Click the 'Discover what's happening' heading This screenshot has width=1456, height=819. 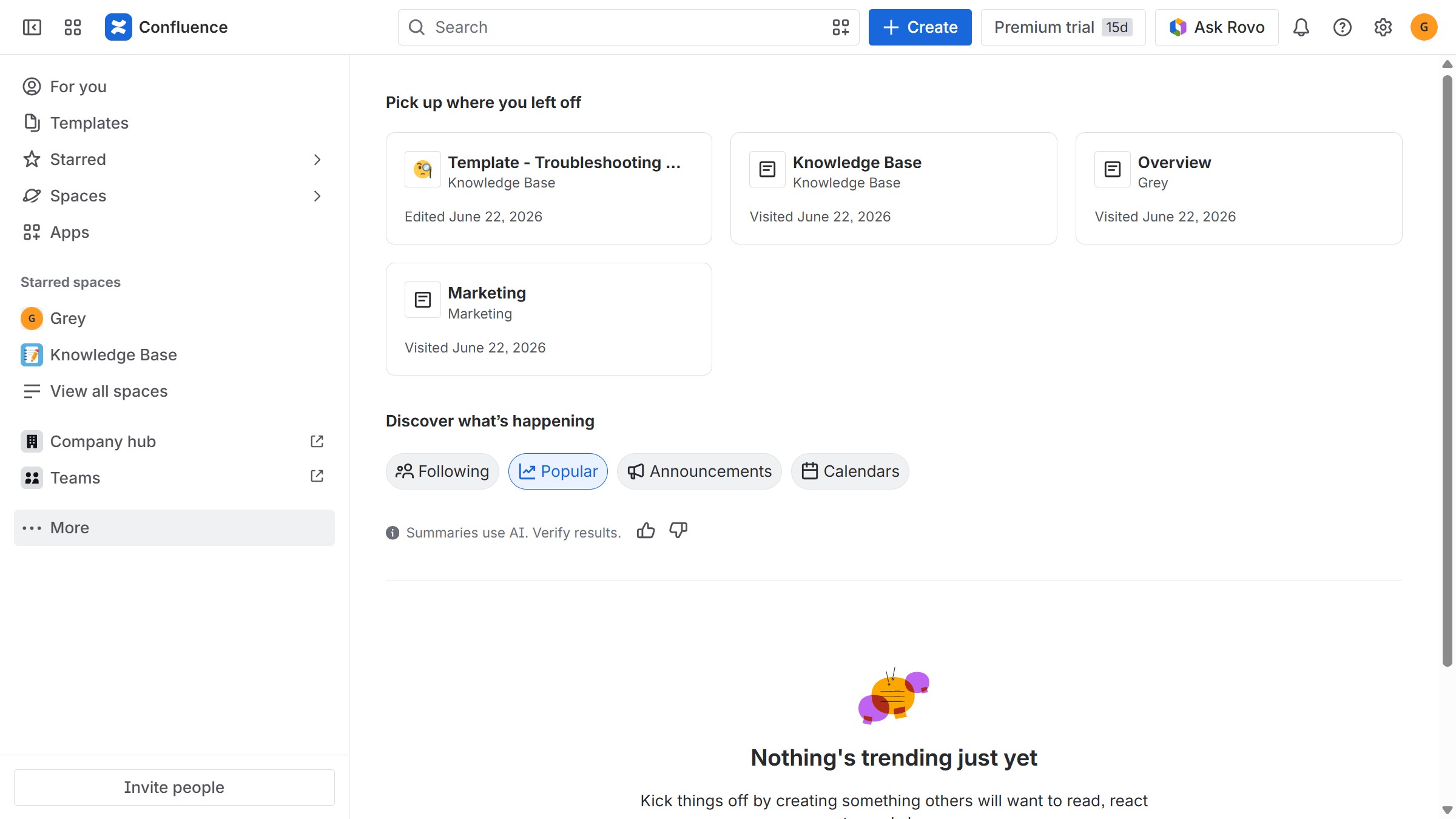490,421
